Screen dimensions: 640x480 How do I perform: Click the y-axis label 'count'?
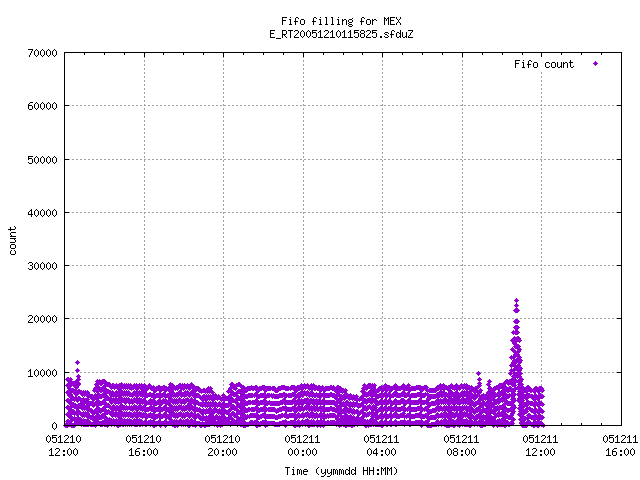point(13,241)
